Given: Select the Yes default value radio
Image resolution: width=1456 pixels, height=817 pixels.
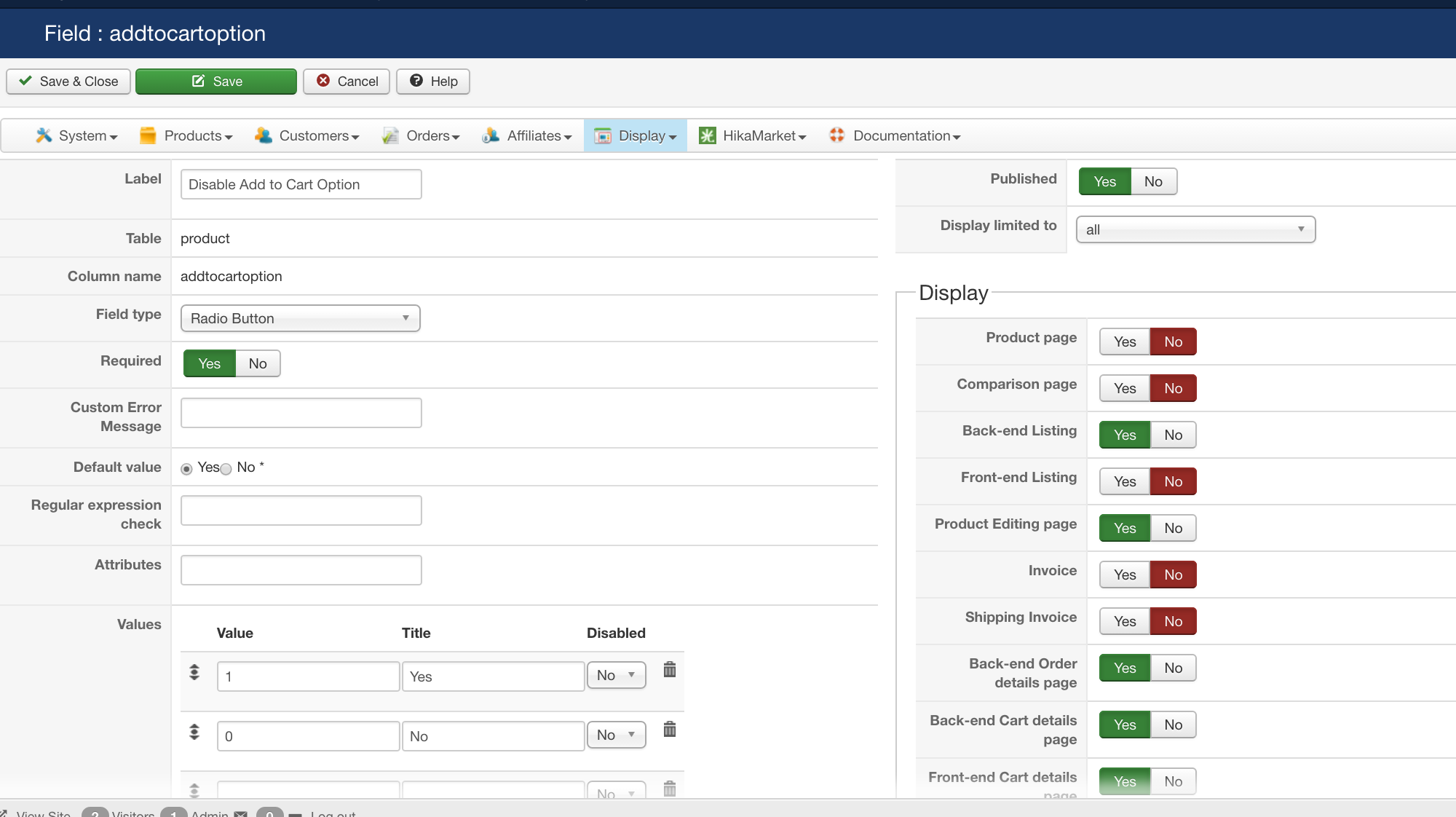Looking at the screenshot, I should click(187, 469).
